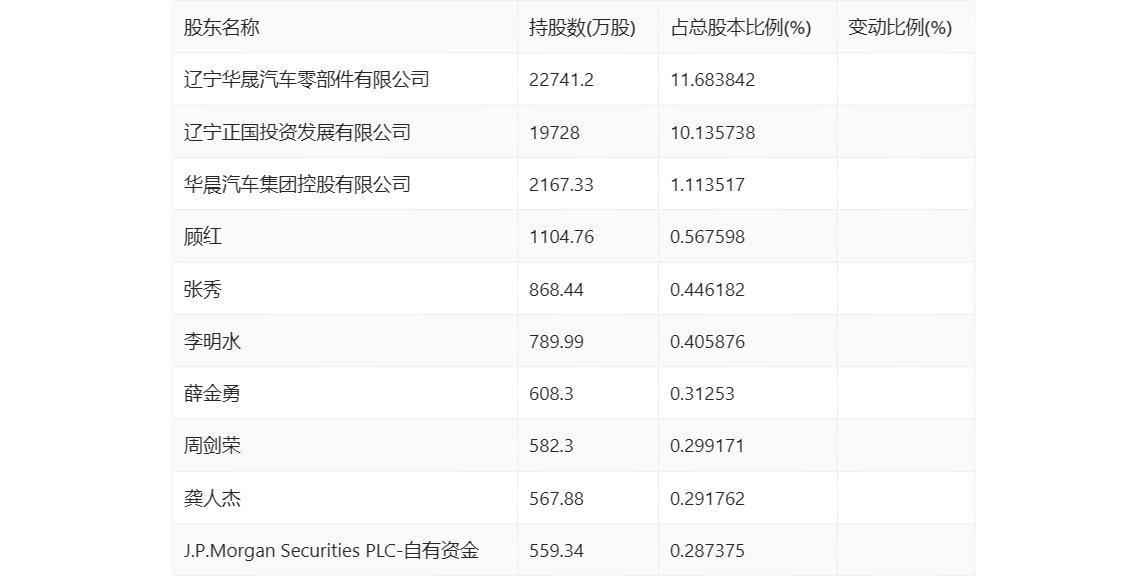Click the percentage 0.299171
Image resolution: width=1148 pixels, height=576 pixels.
tap(707, 446)
